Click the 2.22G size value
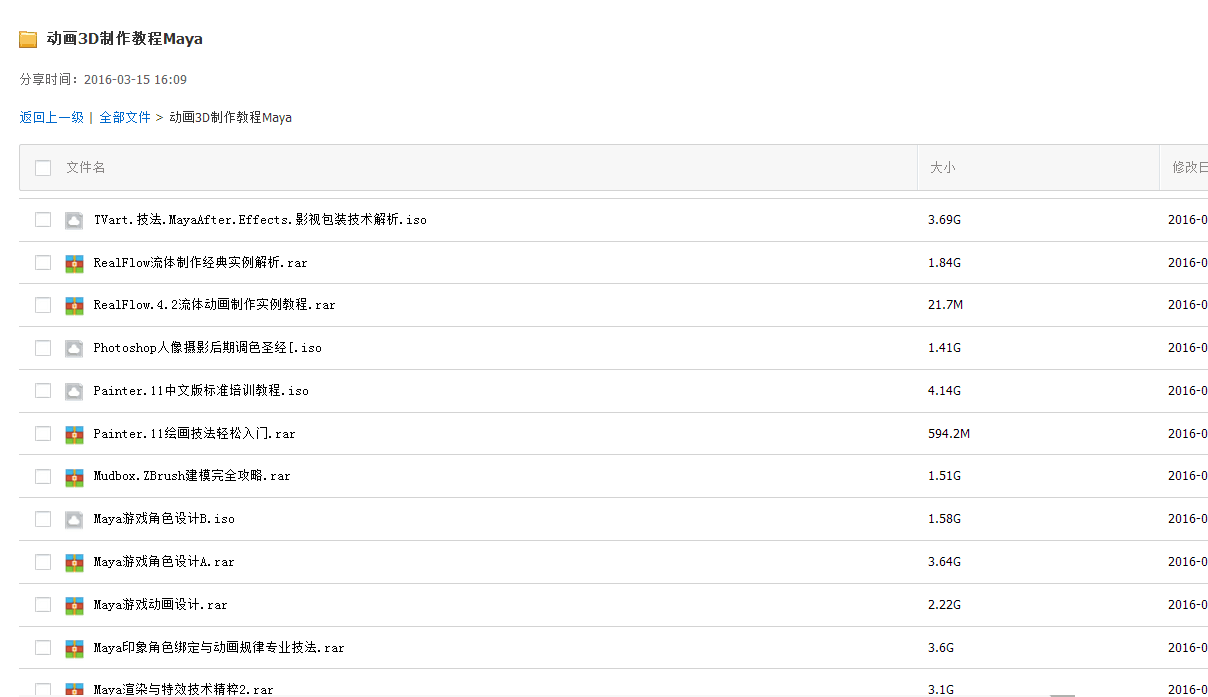 (x=944, y=605)
